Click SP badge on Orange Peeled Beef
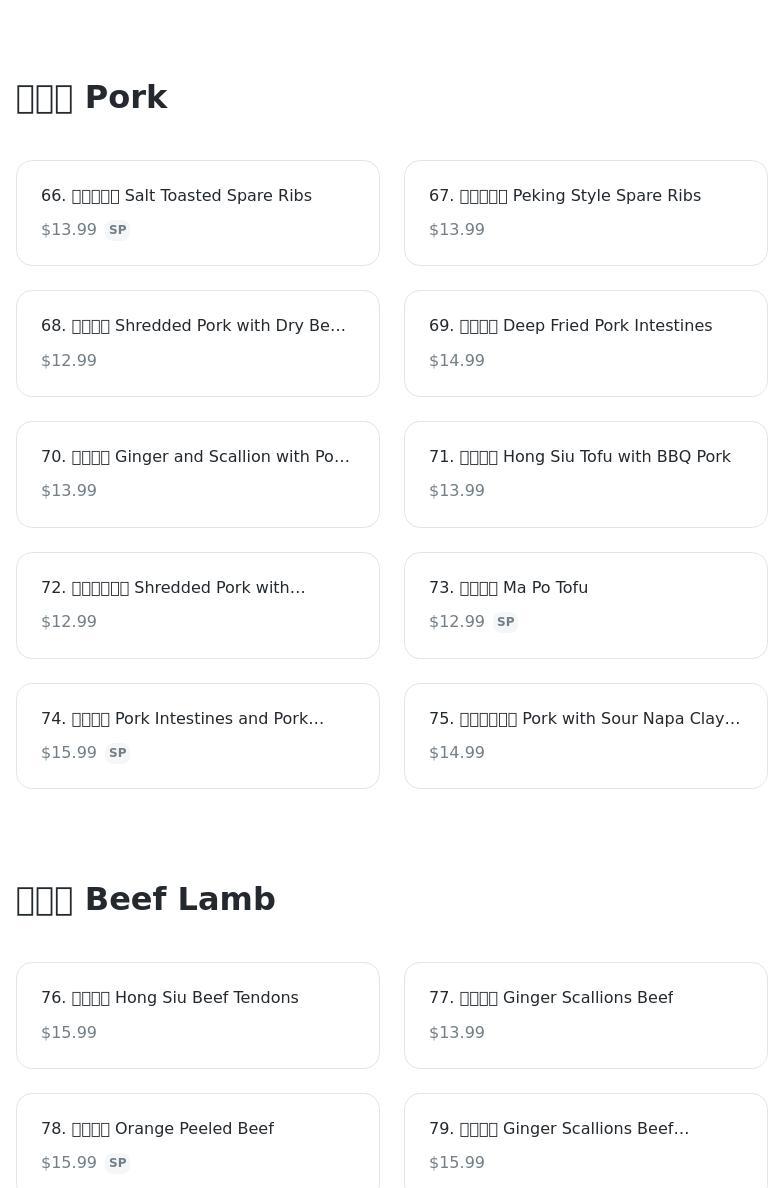Screen dimensions: 784x1188 [x=117, y=1163]
